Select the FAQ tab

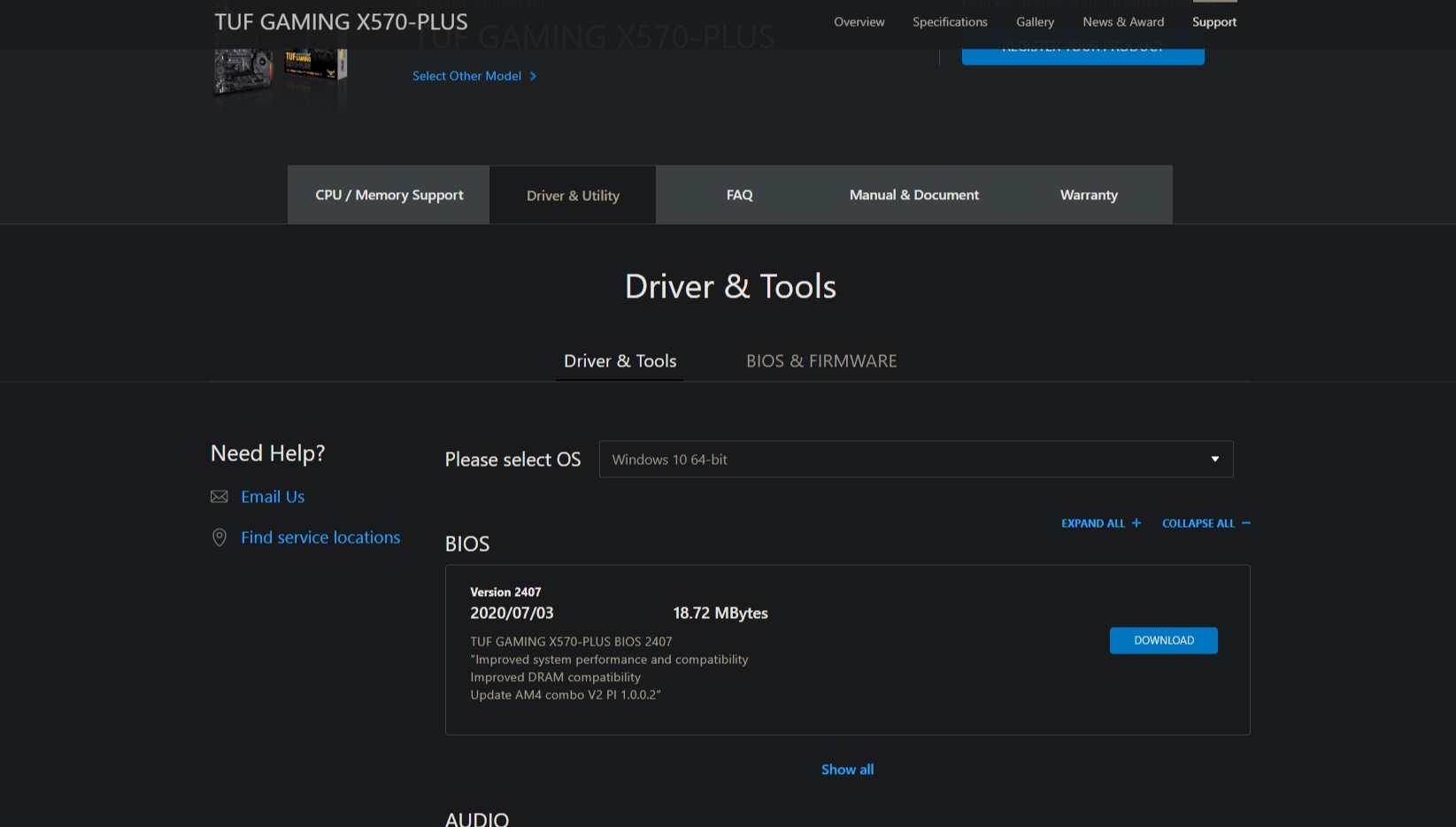pos(739,195)
